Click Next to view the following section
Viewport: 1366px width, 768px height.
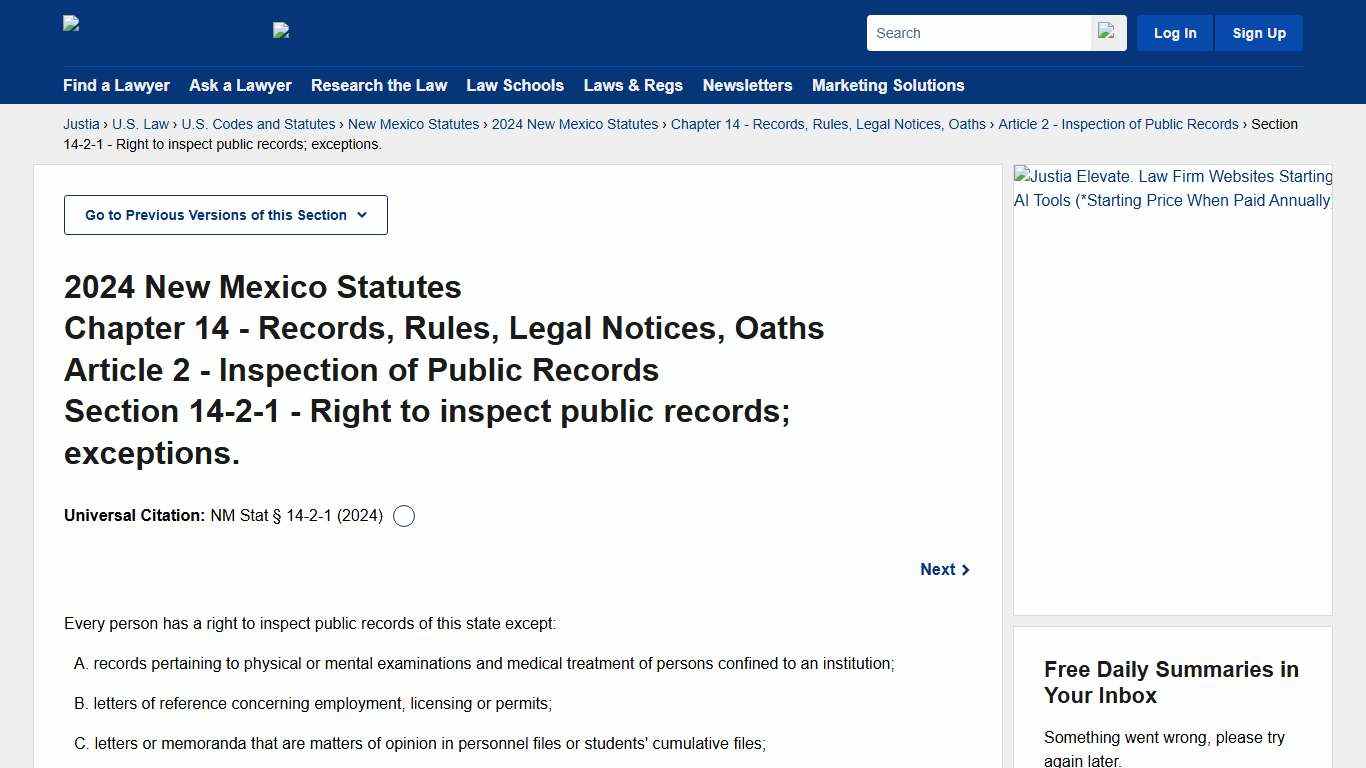937,569
